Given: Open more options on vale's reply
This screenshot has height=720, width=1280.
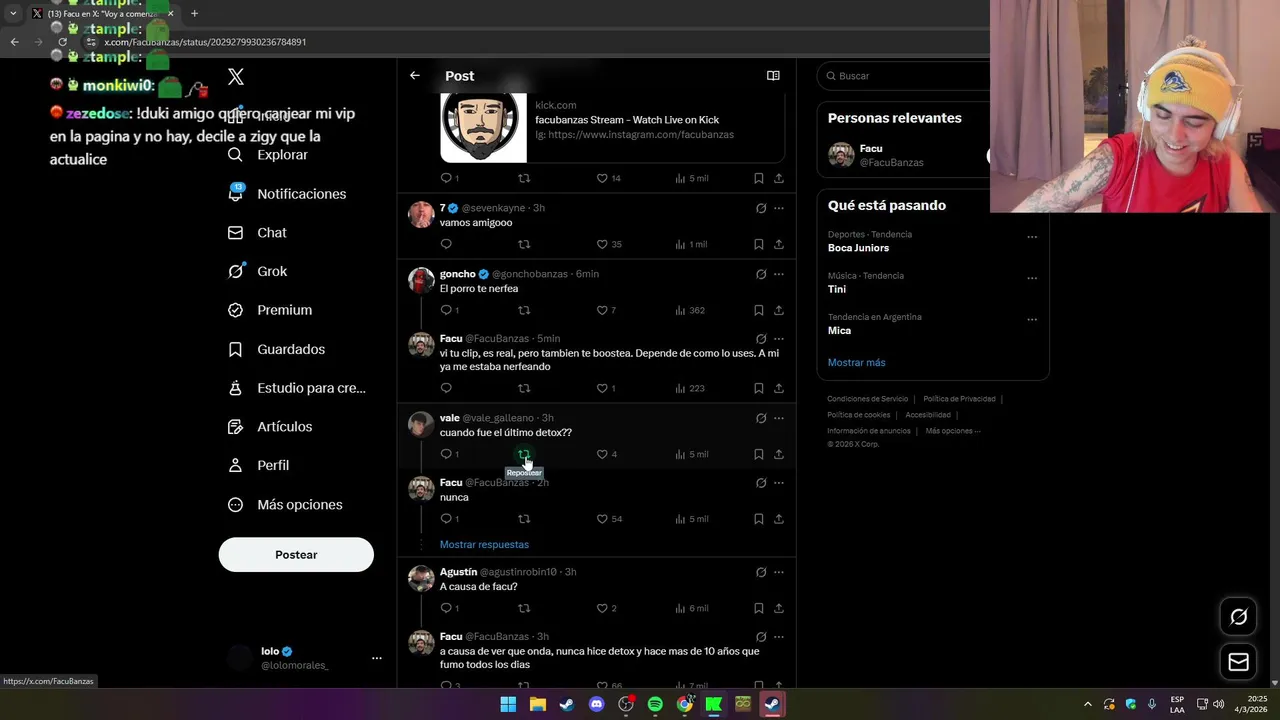Looking at the screenshot, I should point(779,418).
